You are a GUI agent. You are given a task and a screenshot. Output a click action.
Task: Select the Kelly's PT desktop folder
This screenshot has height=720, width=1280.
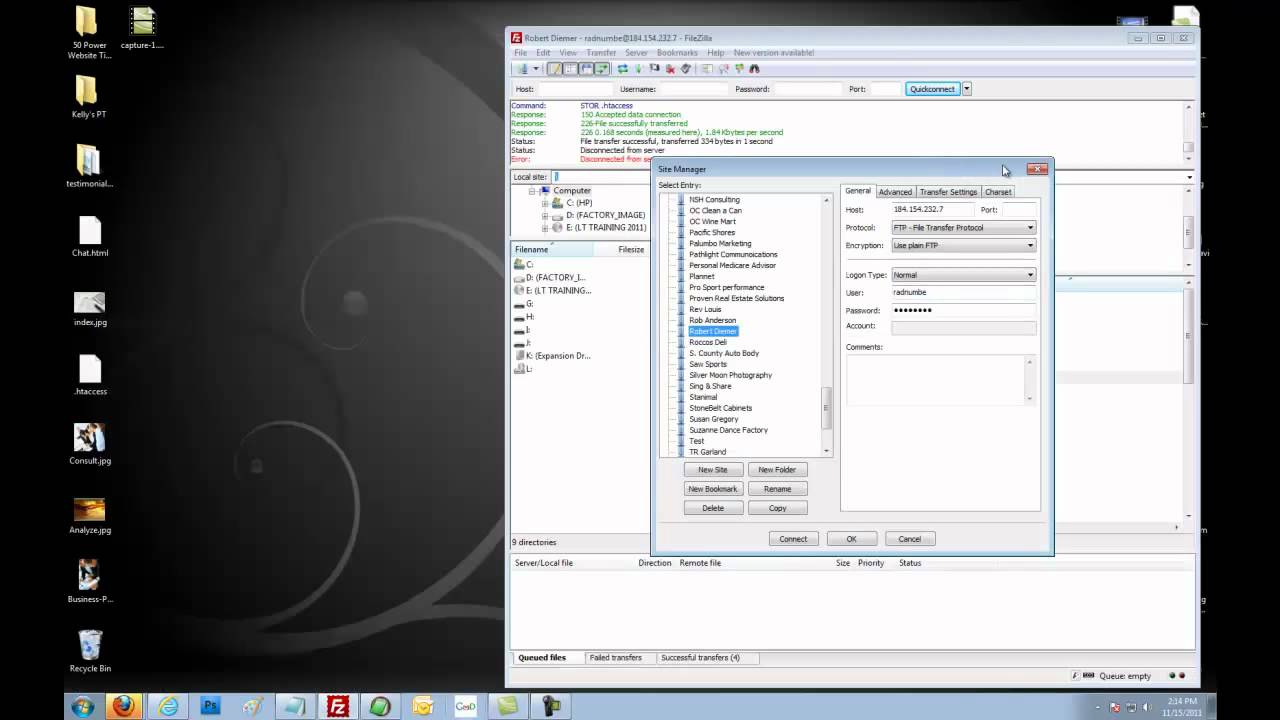(88, 97)
